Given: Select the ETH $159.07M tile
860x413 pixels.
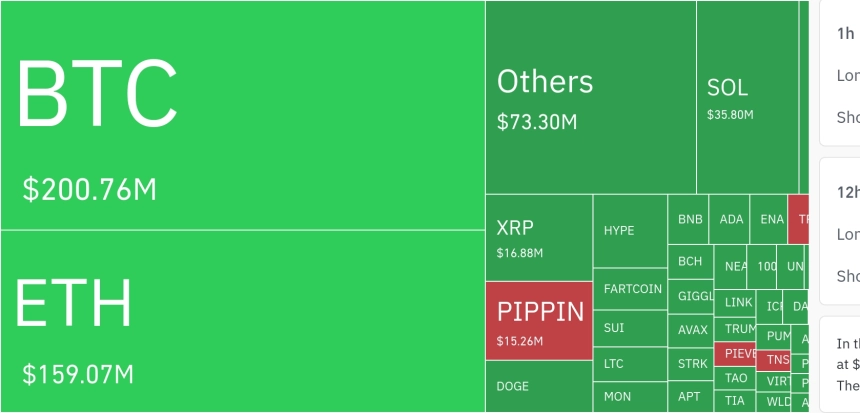Looking at the screenshot, I should pyautogui.click(x=242, y=321).
